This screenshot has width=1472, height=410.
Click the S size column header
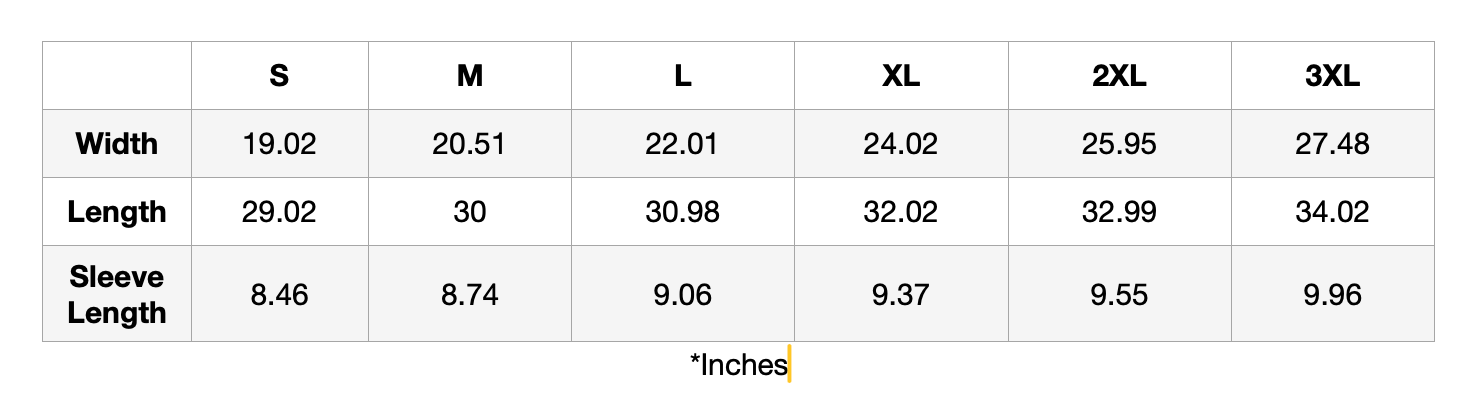point(280,76)
